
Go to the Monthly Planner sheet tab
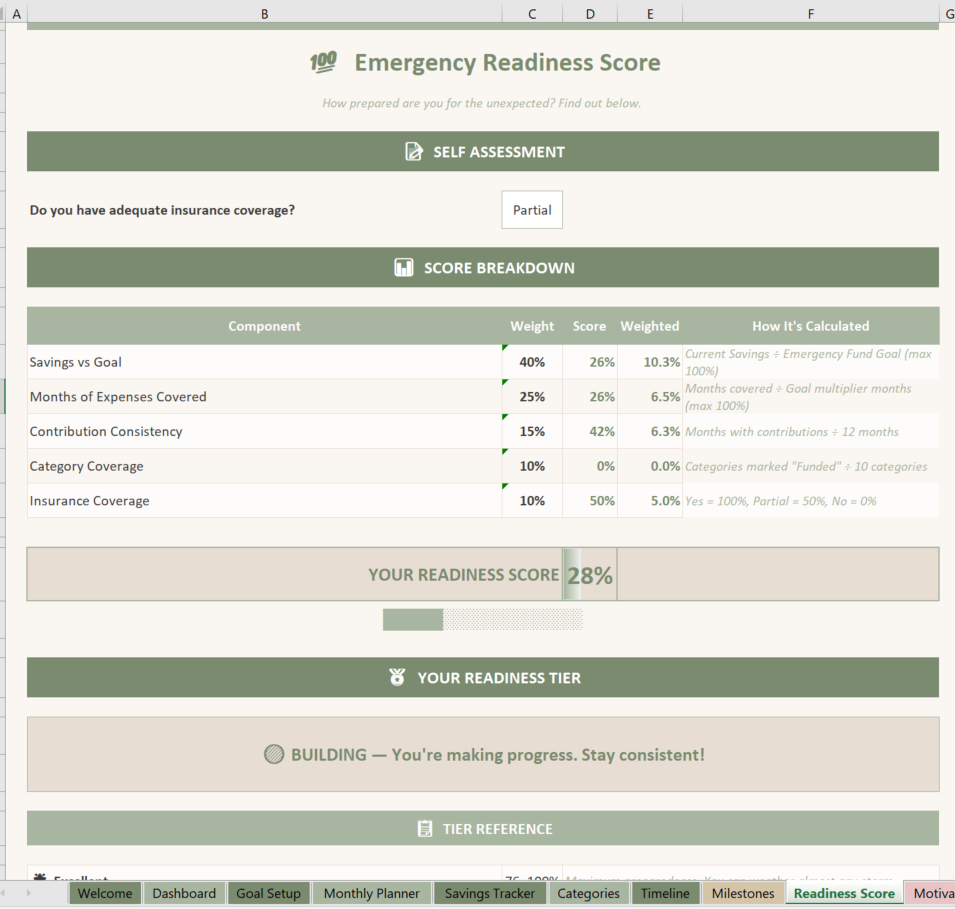(x=372, y=893)
